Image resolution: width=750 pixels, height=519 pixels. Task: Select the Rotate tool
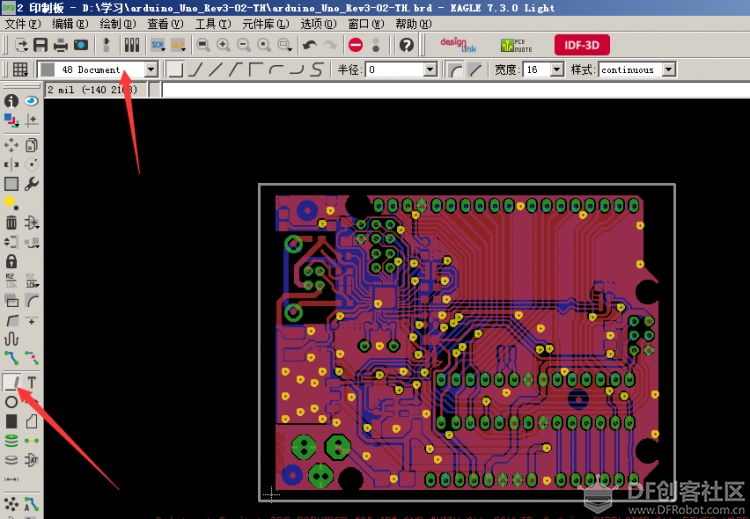click(x=32, y=165)
